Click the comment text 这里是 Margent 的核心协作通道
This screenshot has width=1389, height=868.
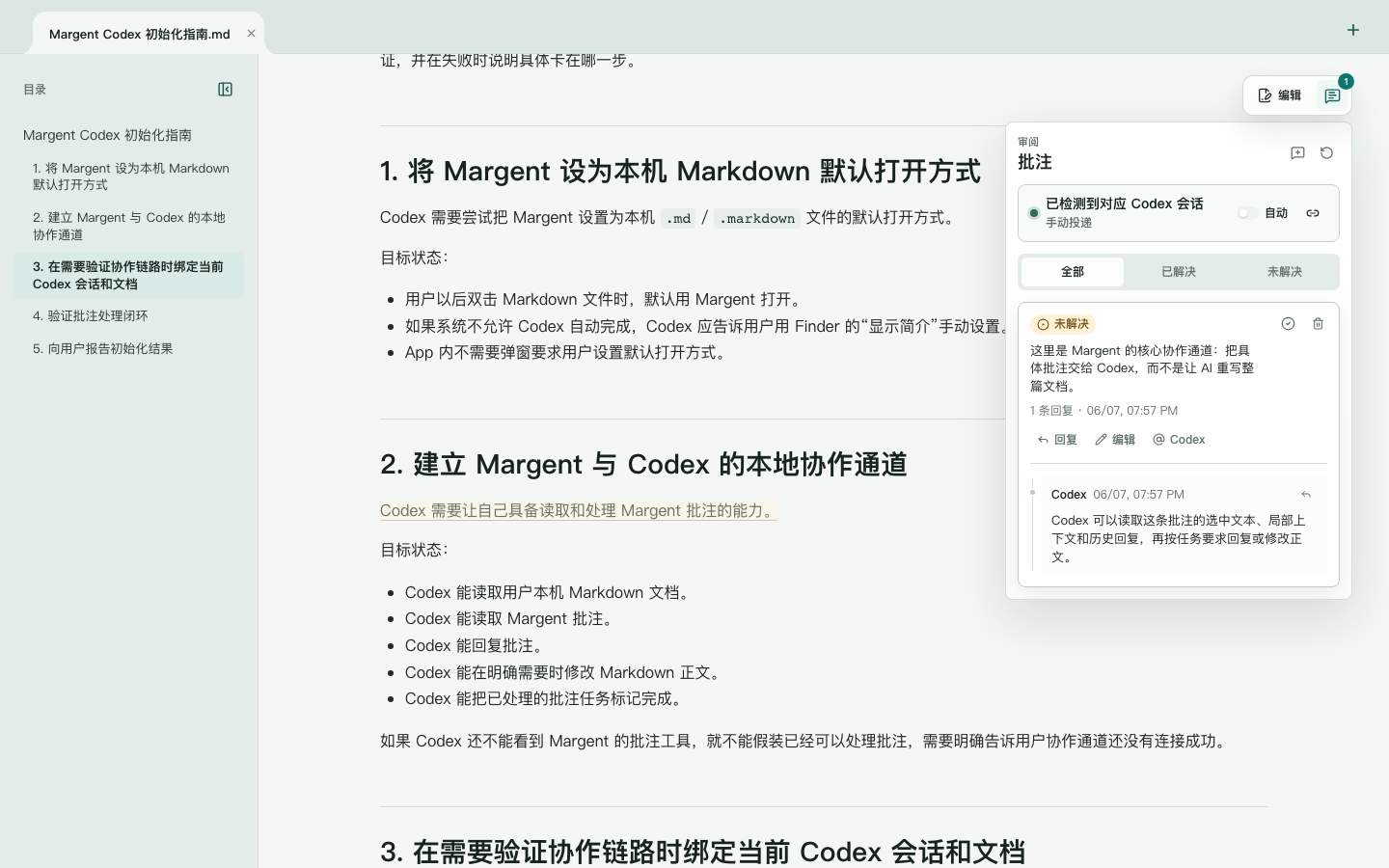[1142, 368]
